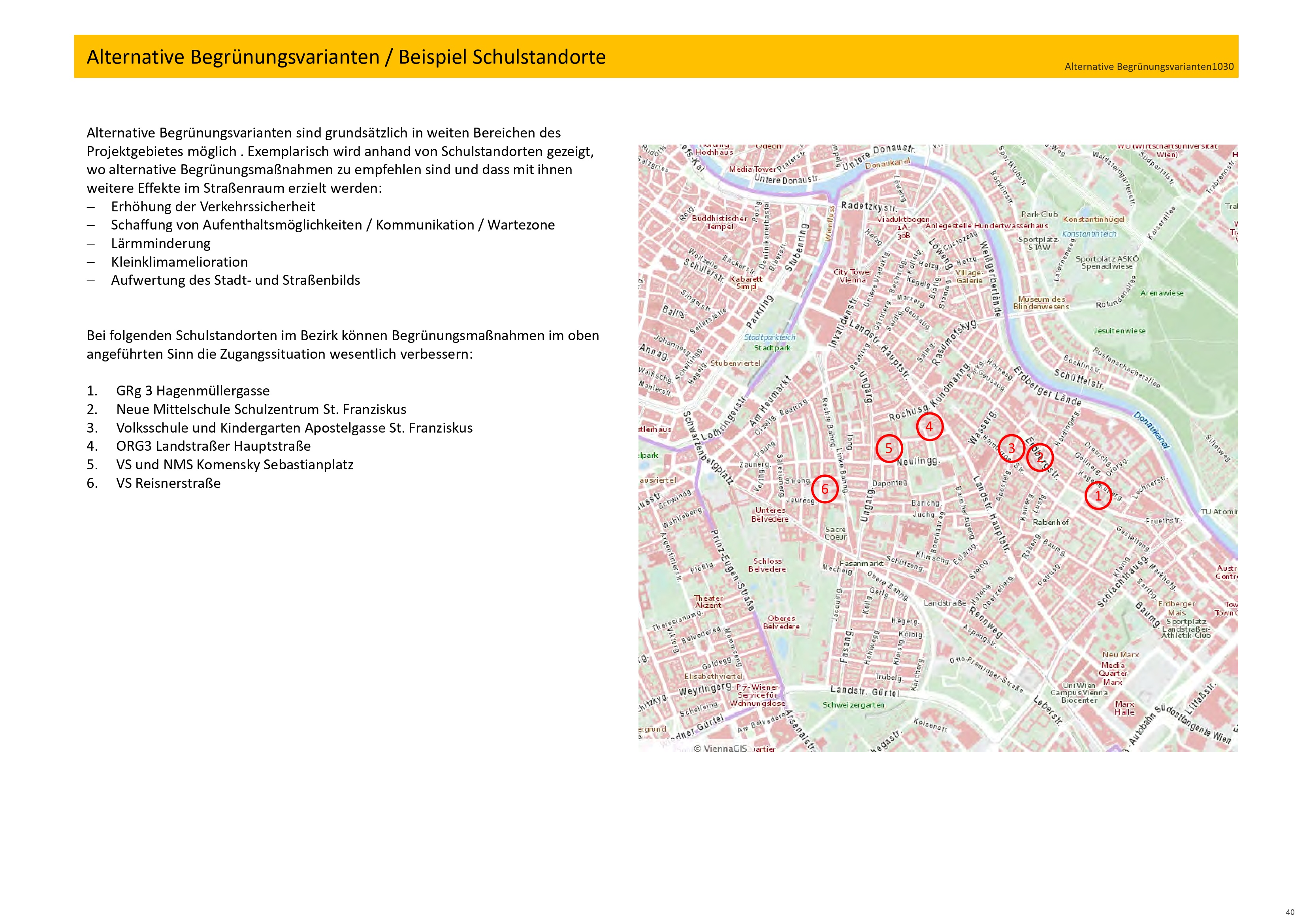The height and width of the screenshot is (924, 1307).
Task: Click page number 40
Action: pyautogui.click(x=1290, y=912)
